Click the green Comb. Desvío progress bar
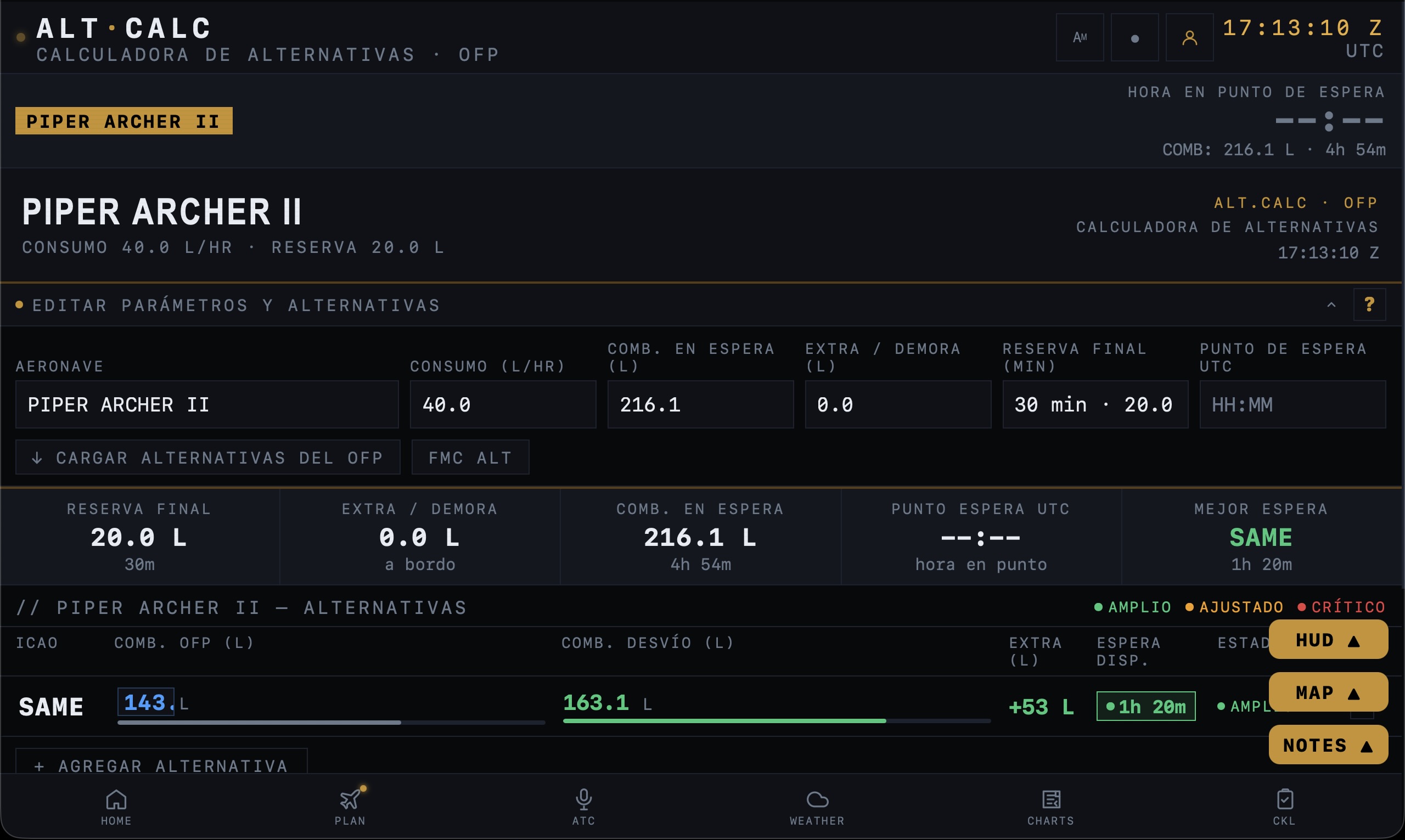Image resolution: width=1405 pixels, height=840 pixels. tap(777, 721)
